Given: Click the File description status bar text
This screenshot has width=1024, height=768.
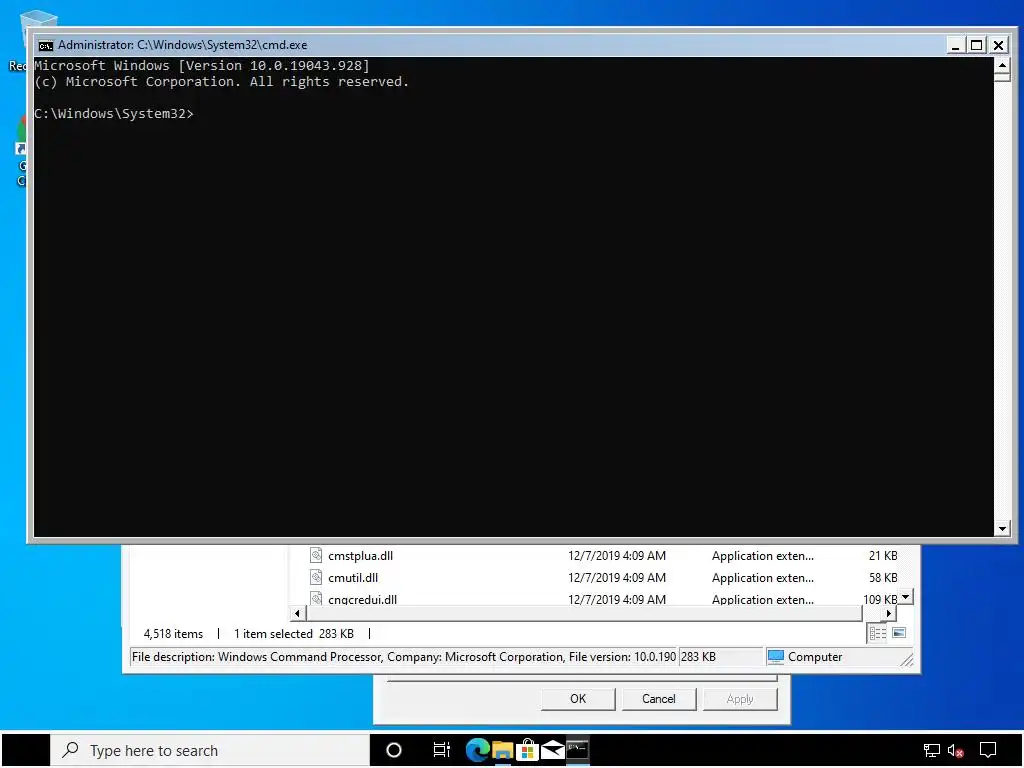Looking at the screenshot, I should (x=404, y=657).
